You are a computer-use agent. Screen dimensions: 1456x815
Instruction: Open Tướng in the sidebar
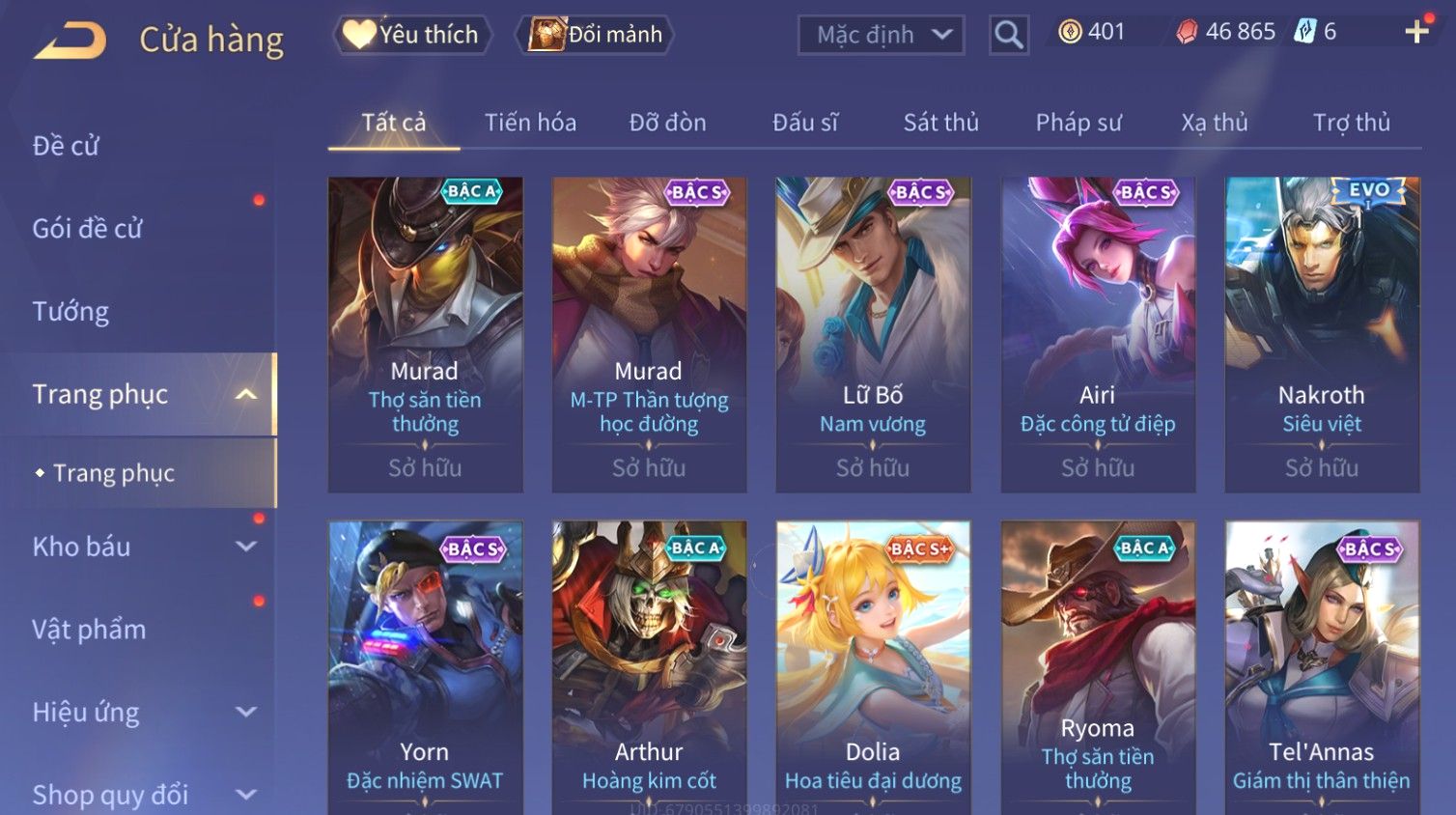coord(70,311)
